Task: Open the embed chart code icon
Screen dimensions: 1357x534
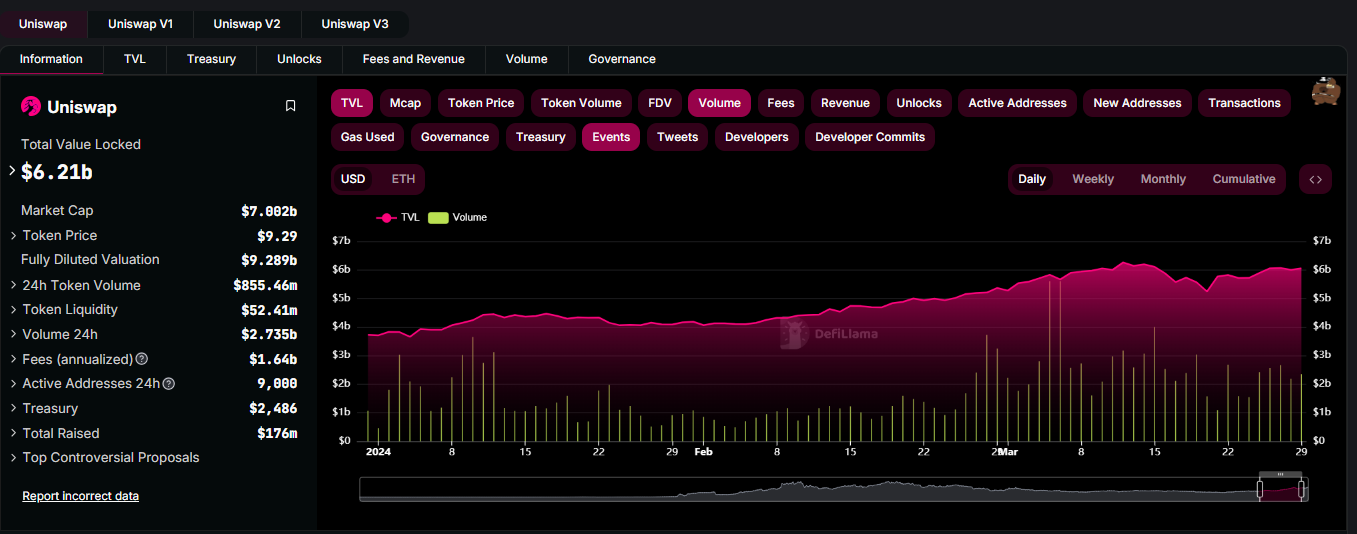Action: (1315, 179)
